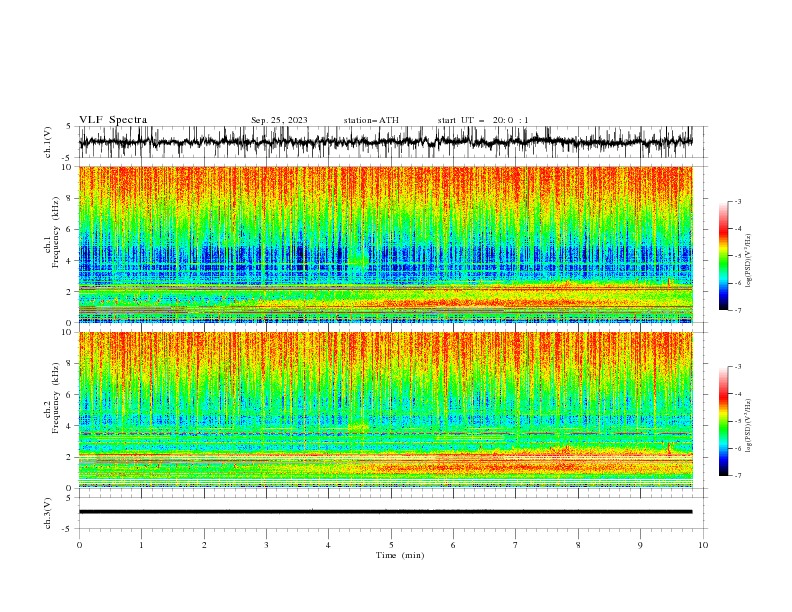Click the "ch.3(V)" axis label
The width and height of the screenshot is (792, 612).
coord(48,513)
